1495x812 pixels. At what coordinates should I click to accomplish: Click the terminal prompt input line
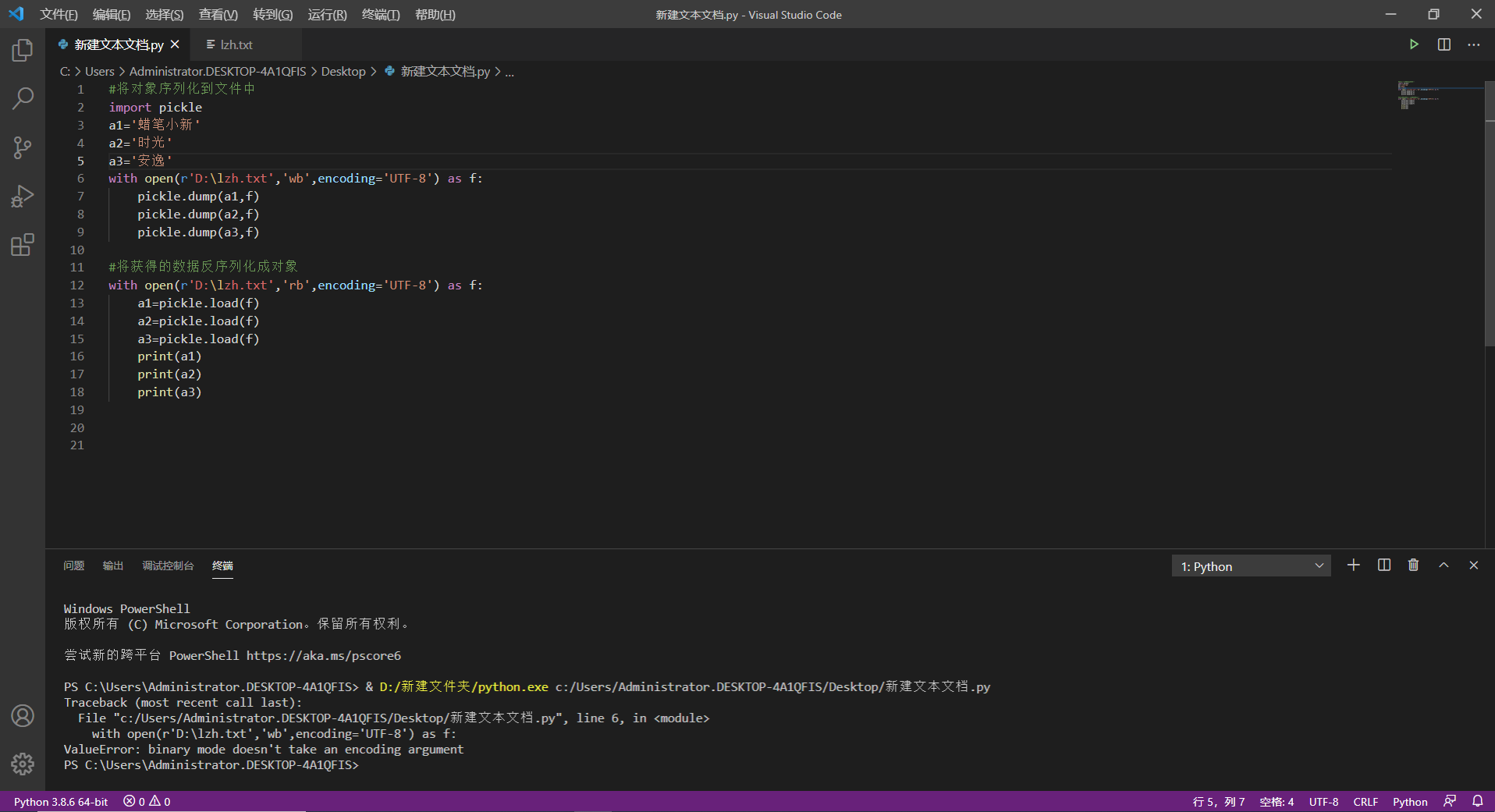(211, 764)
